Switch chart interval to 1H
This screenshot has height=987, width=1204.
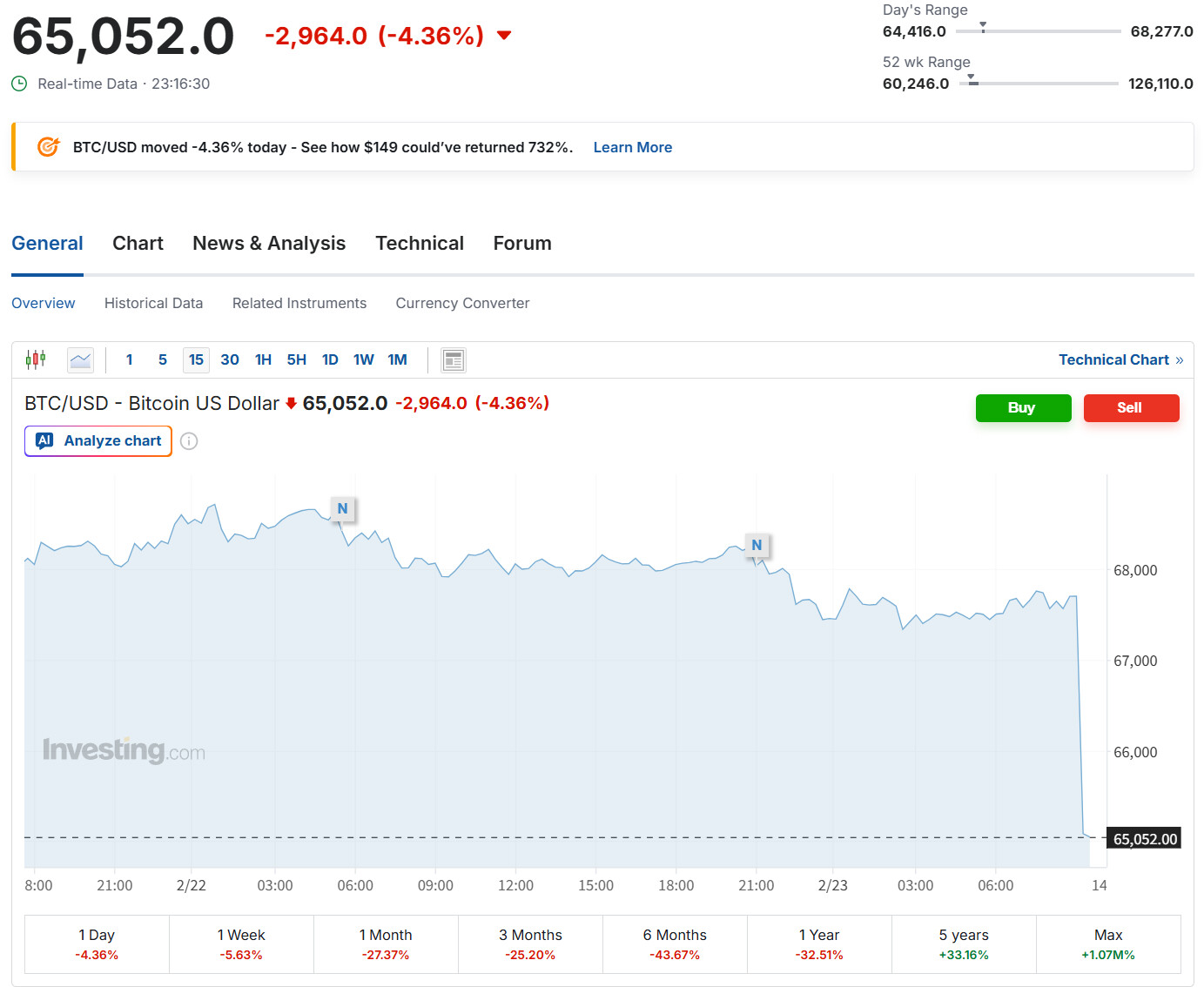[263, 359]
